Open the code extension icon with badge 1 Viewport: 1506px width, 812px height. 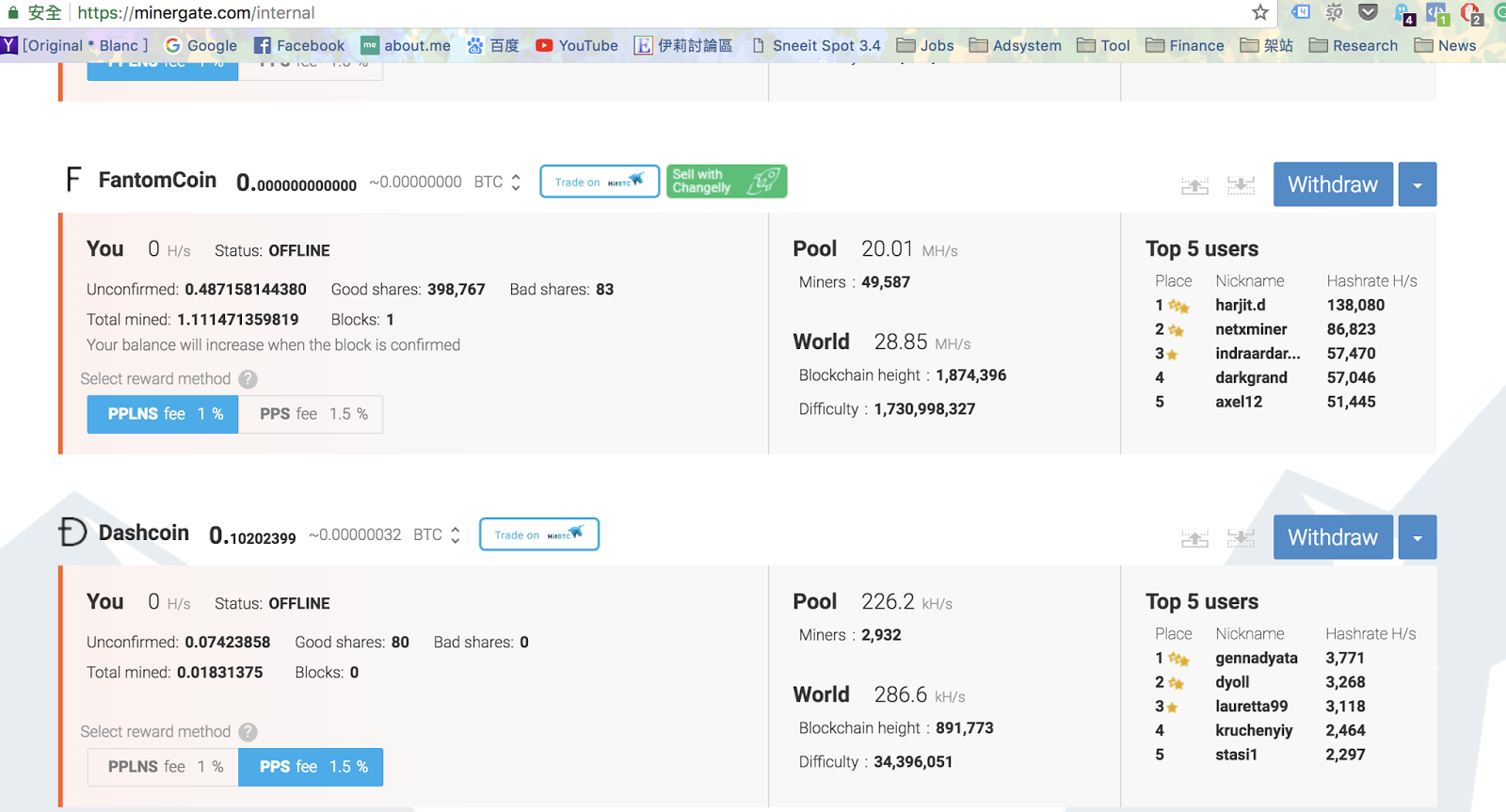coord(1437,13)
